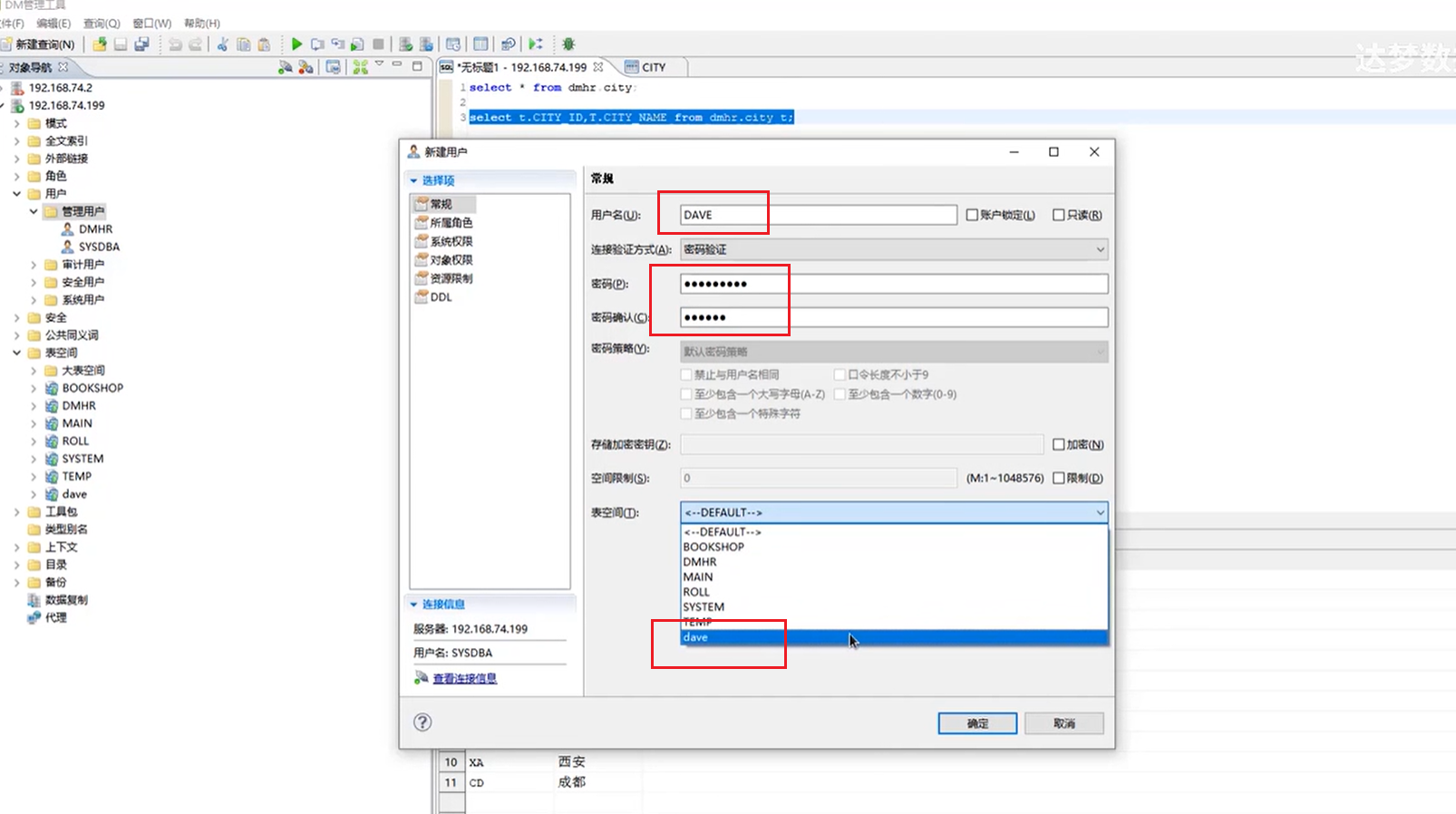The height and width of the screenshot is (814, 1456).
Task: Click the step-run icon left of the bug
Action: point(536,44)
